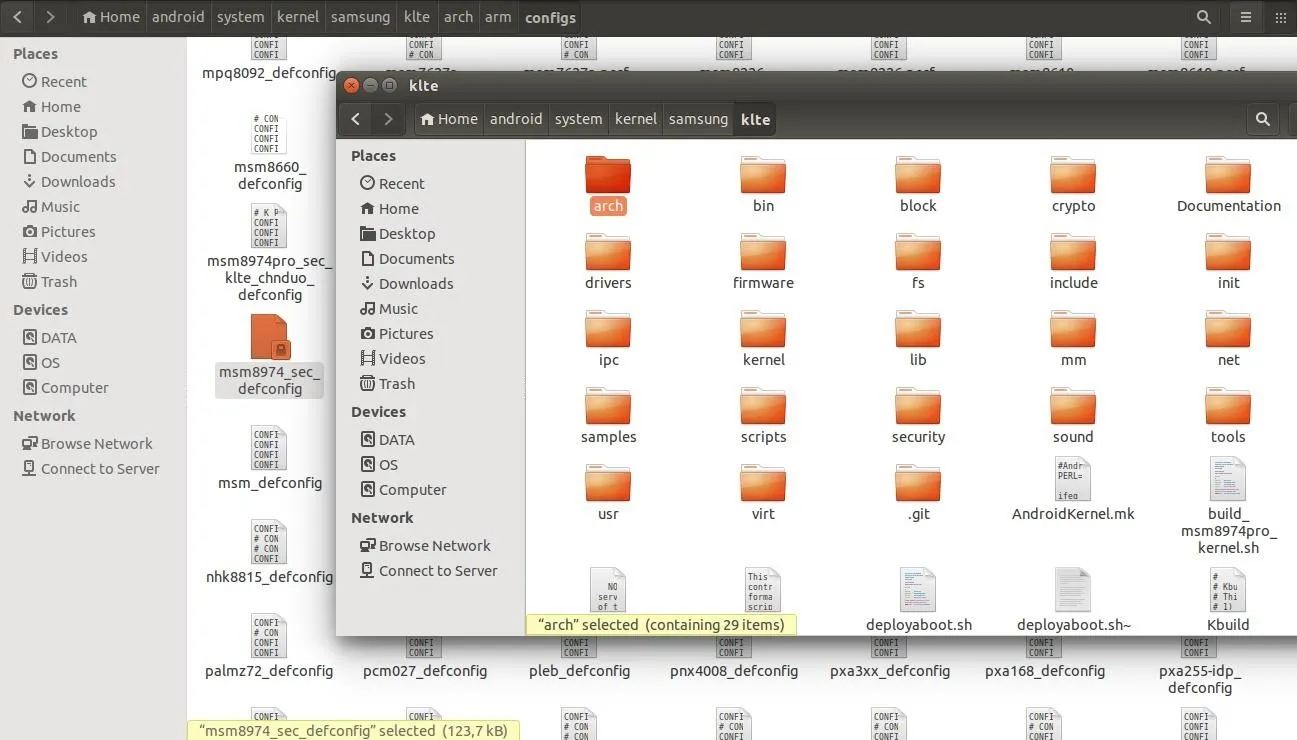
Task: Go back in klte window
Action: click(x=355, y=119)
